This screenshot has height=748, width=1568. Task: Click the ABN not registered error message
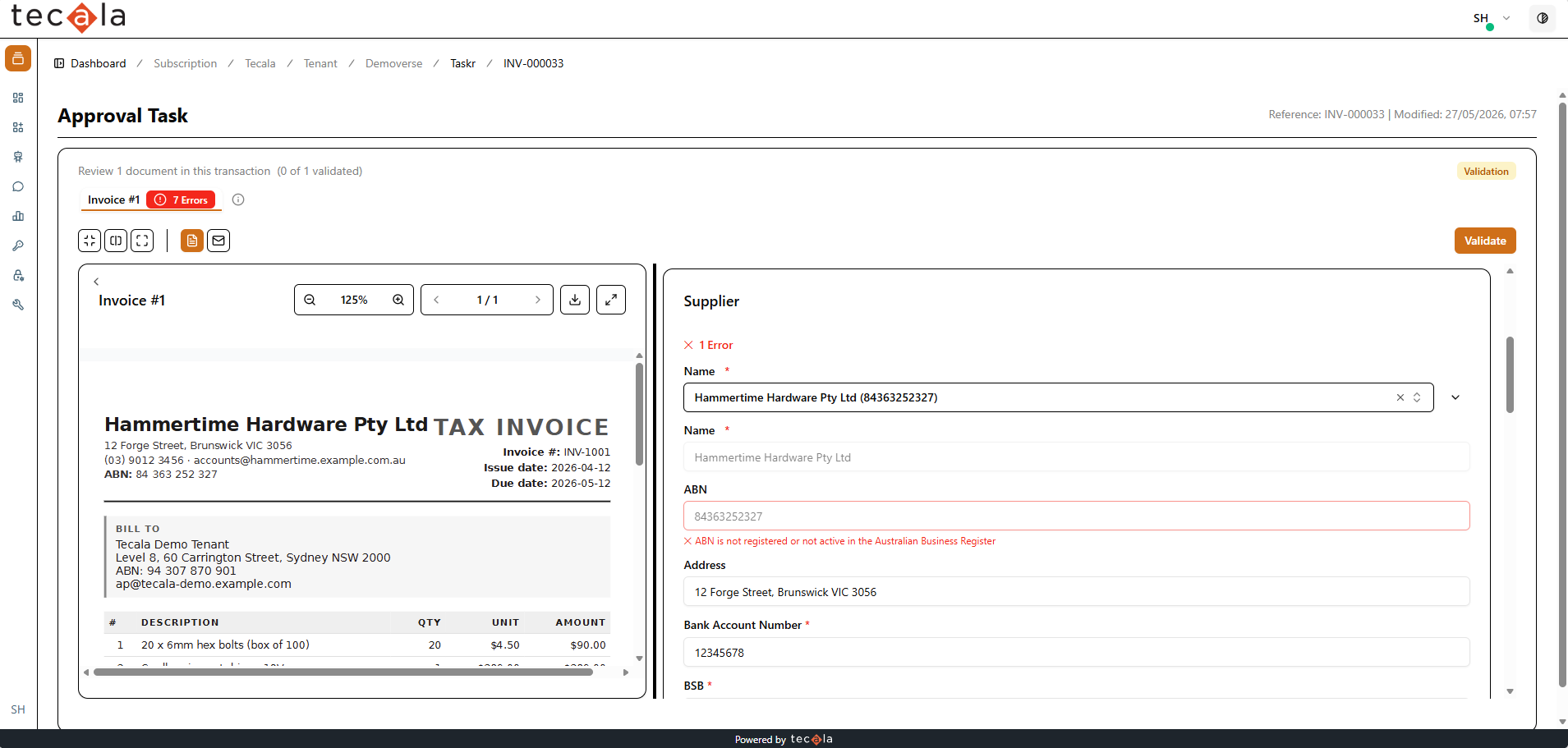839,541
